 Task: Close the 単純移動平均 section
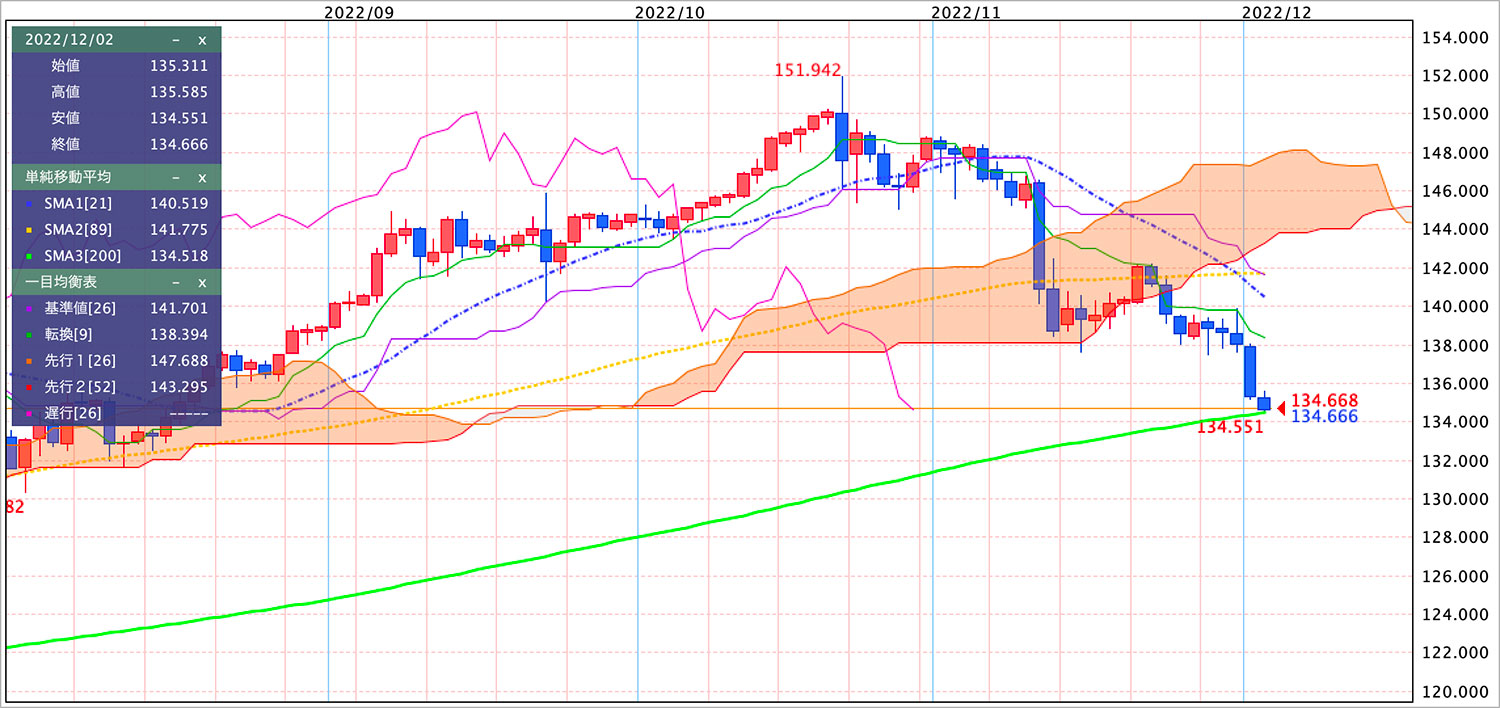202,177
